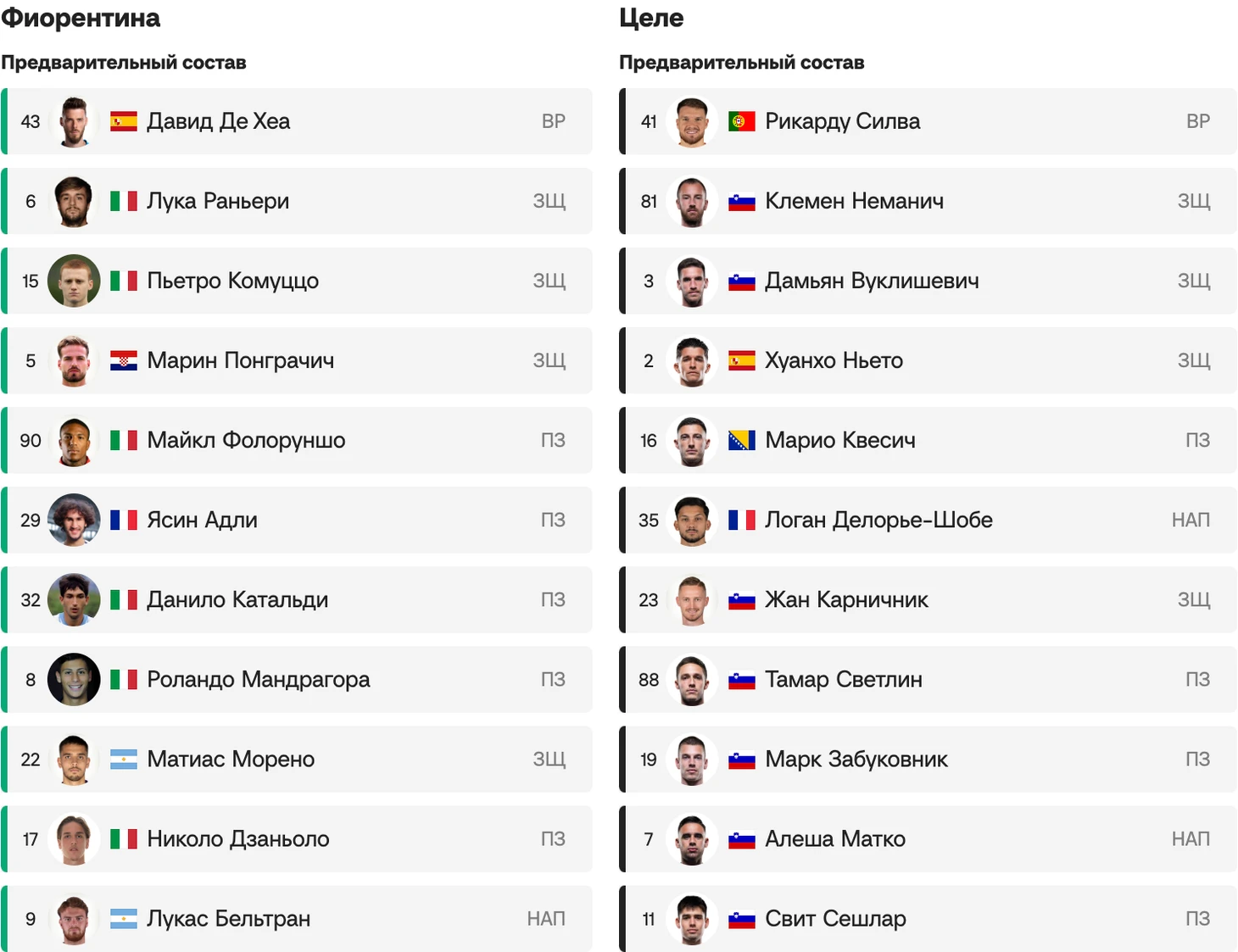
Task: Click the Bosnia flag beside Марио Квесич
Action: [742, 441]
